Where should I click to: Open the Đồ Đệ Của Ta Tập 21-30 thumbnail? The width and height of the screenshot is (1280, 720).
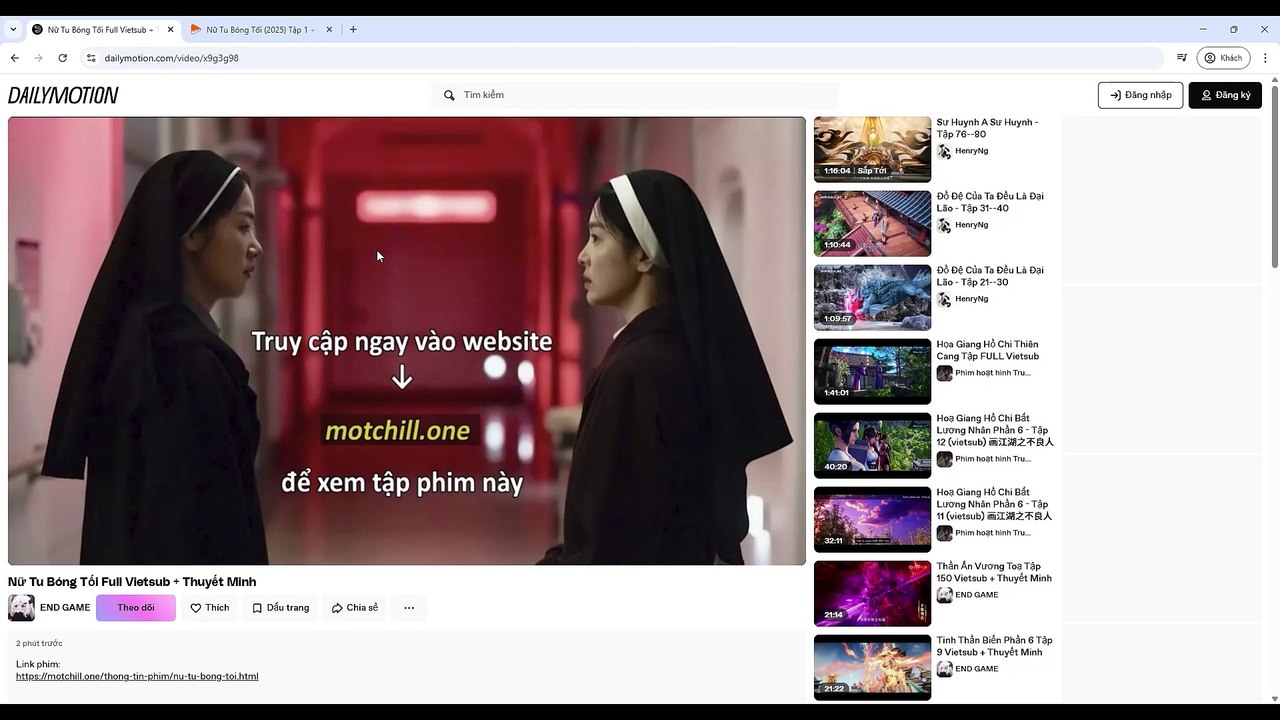pyautogui.click(x=872, y=298)
